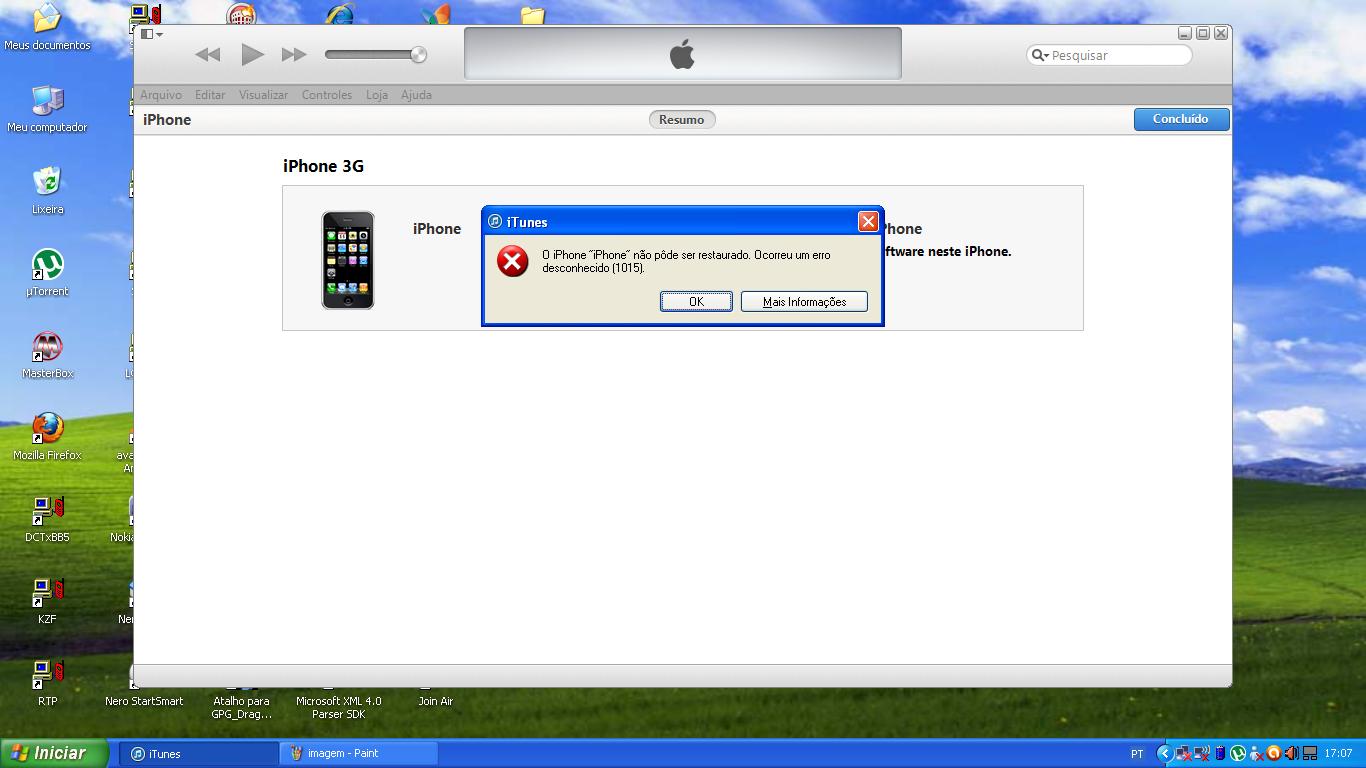
Task: Adjust the iTunes volume slider knob
Action: coord(419,55)
